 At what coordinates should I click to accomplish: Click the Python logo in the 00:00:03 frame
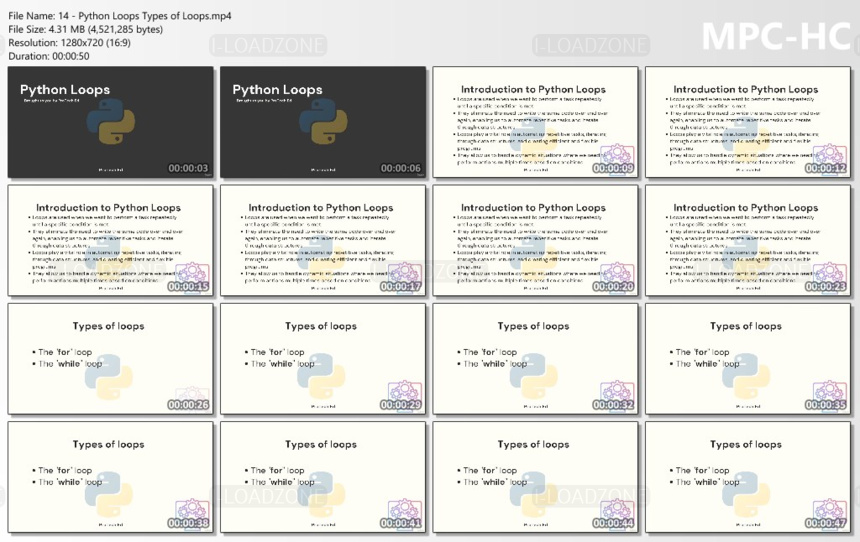[x=110, y=121]
